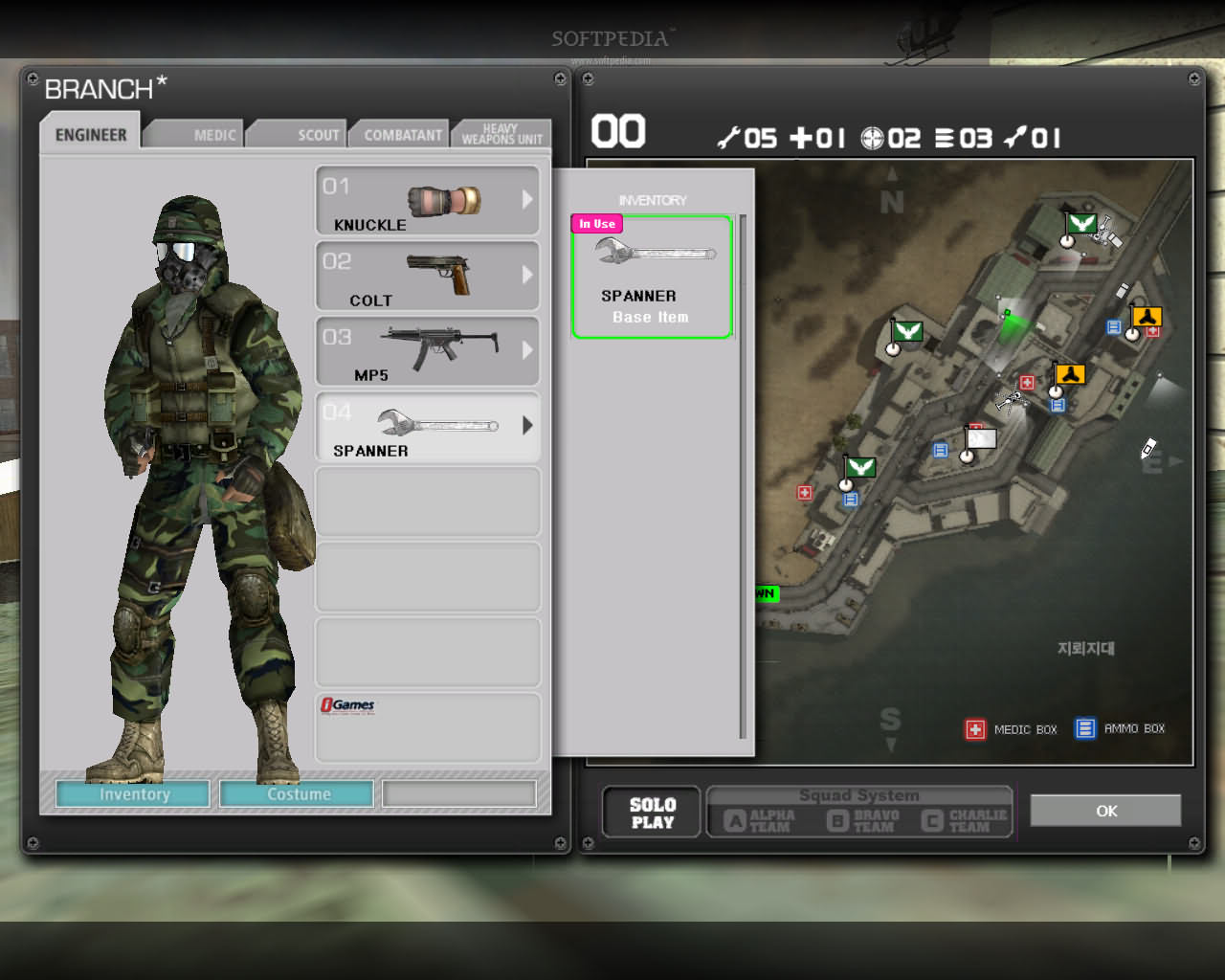Screen dimensions: 1225x980
Task: Click the crossed bones marker on map
Action: click(x=1009, y=400)
